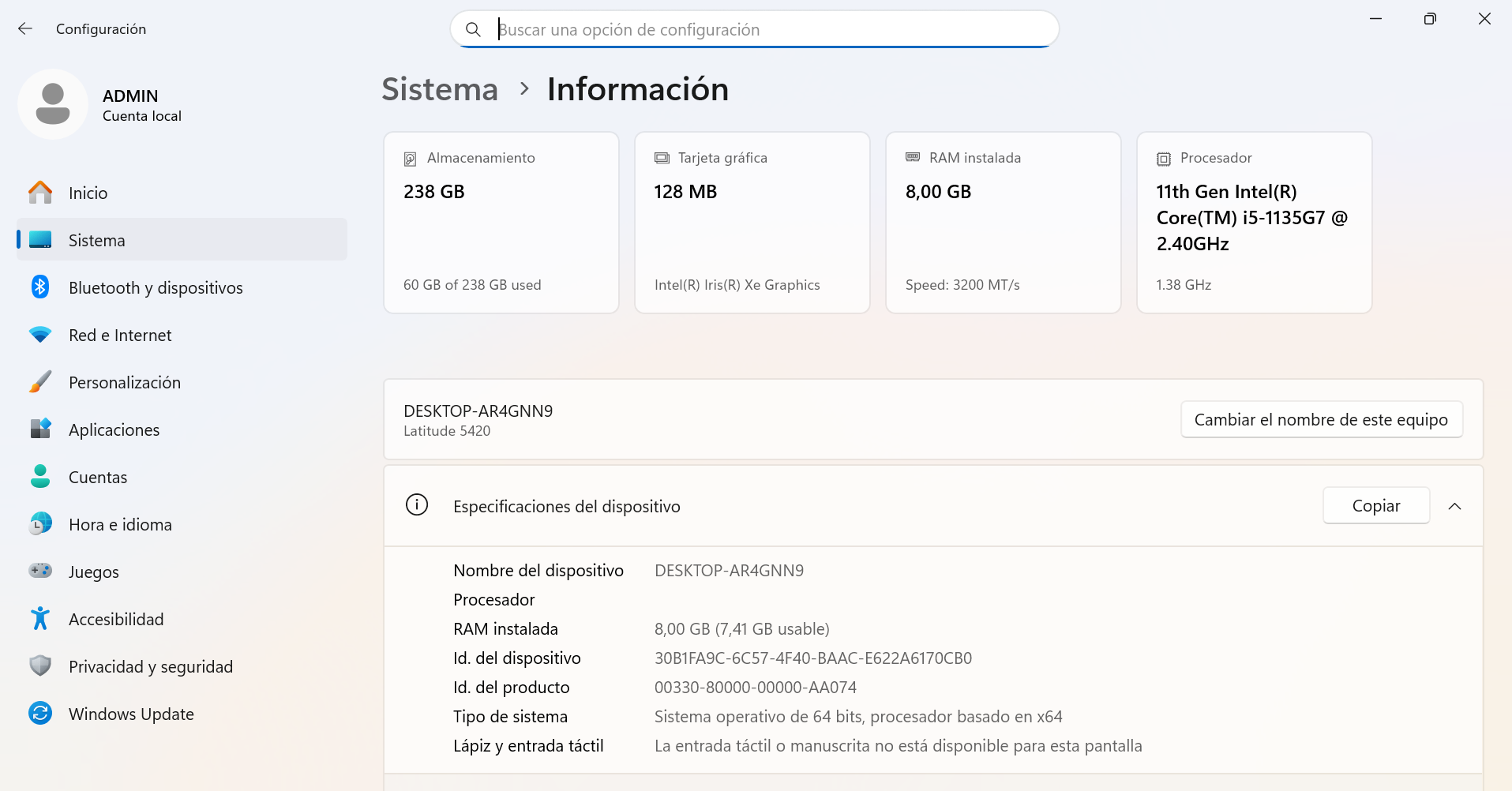Click Cambiar el nombre de este equipo
1512x791 pixels.
tap(1321, 419)
